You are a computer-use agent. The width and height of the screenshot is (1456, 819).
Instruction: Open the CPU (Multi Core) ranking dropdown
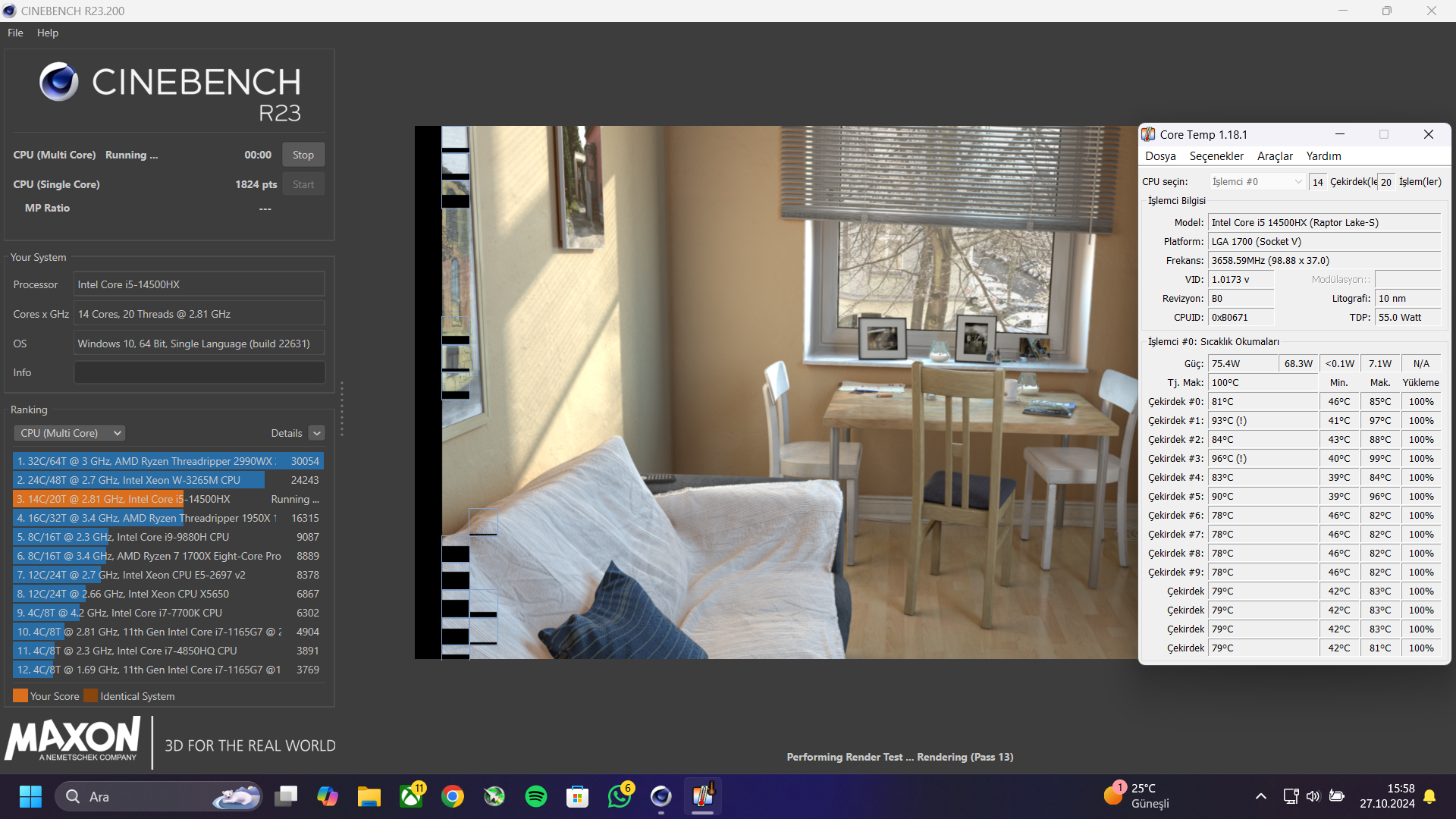[x=70, y=433]
